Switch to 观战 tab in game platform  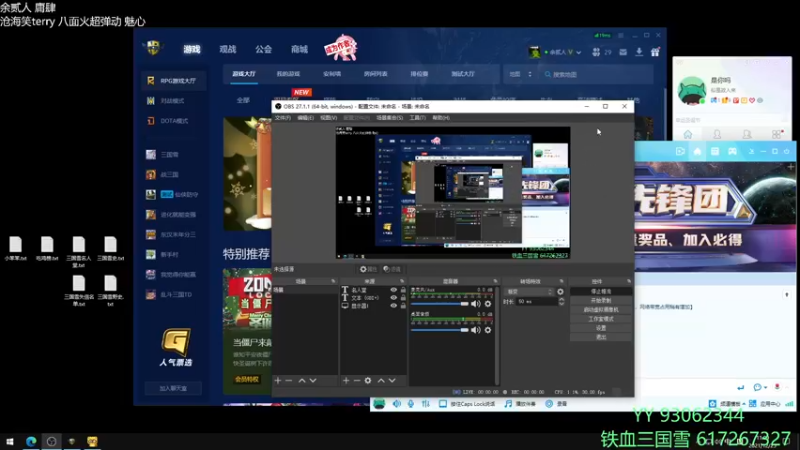click(228, 49)
